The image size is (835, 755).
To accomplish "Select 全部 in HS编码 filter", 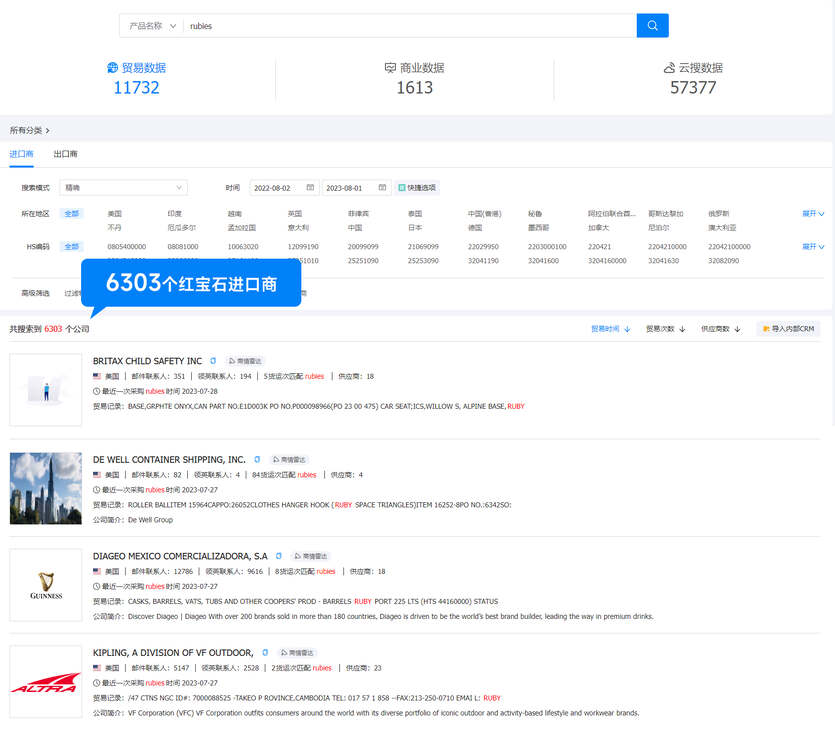I will coord(71,247).
